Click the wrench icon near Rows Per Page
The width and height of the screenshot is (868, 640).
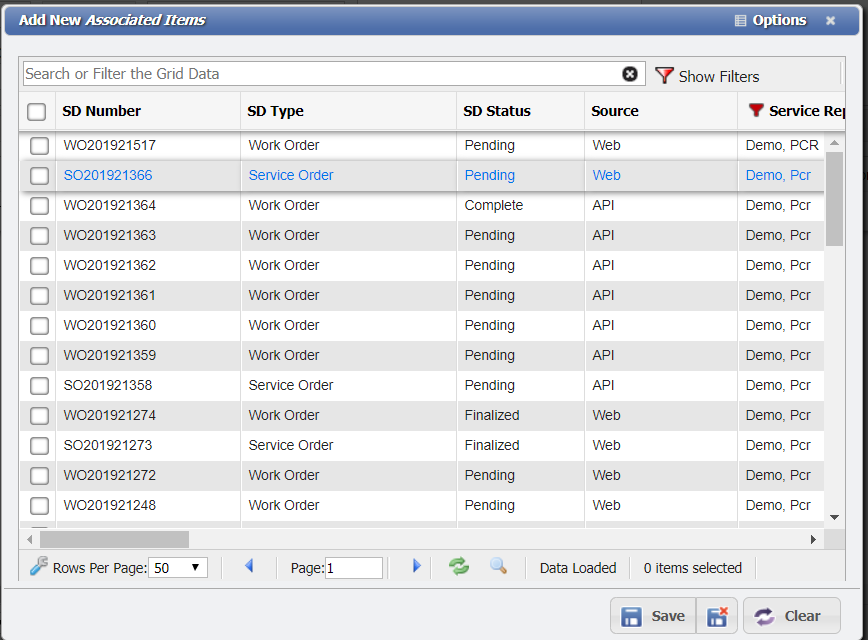pos(40,566)
